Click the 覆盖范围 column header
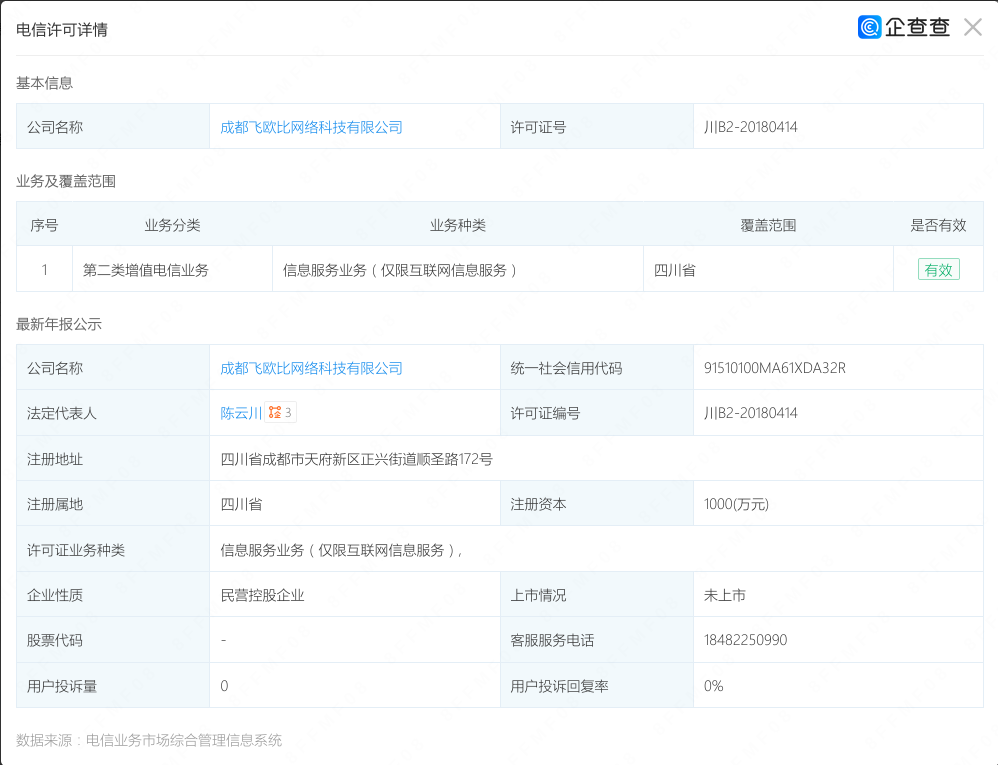Viewport: 998px width, 765px height. coord(767,225)
